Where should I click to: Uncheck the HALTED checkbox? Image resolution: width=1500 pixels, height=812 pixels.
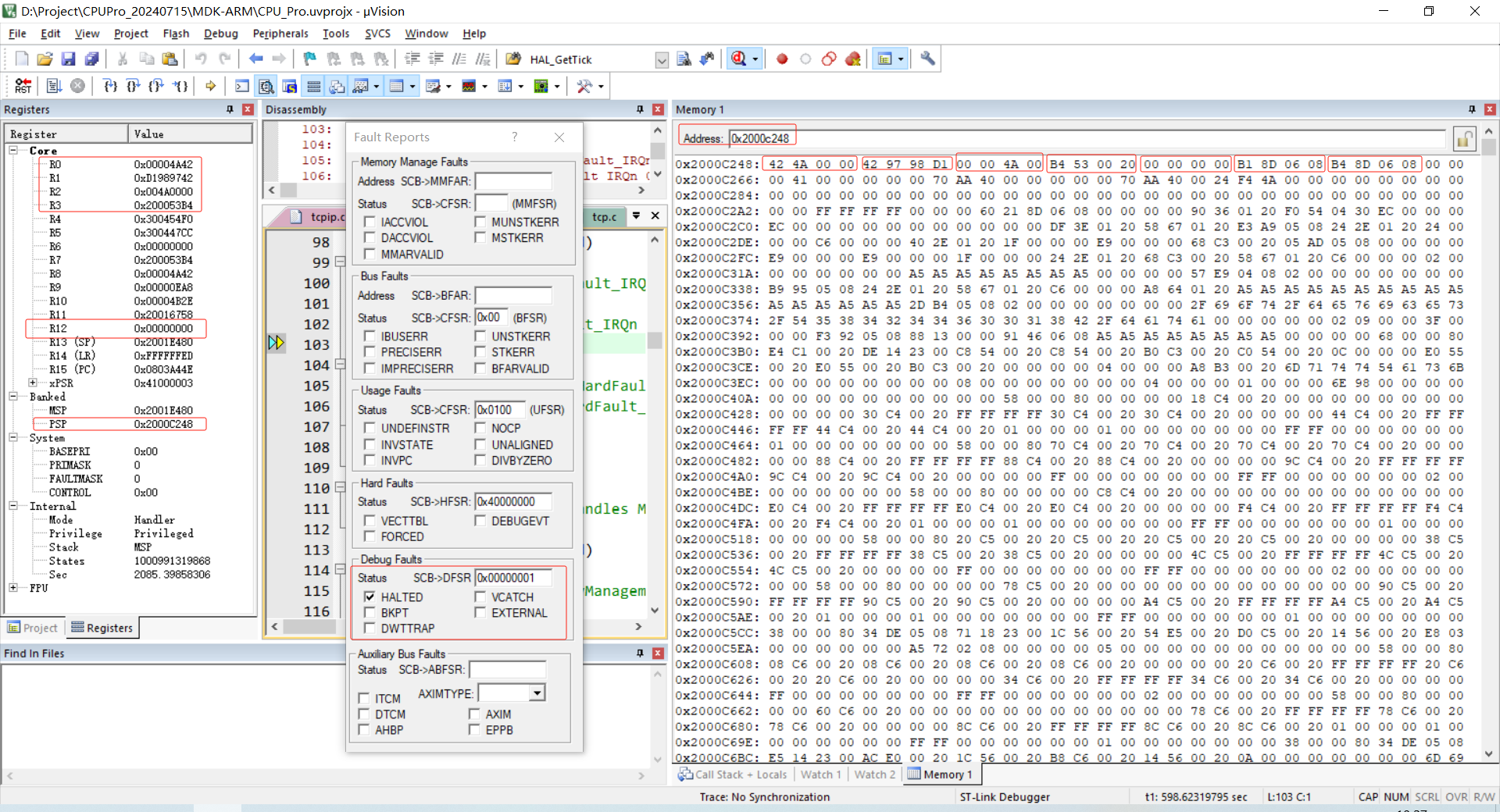370,597
